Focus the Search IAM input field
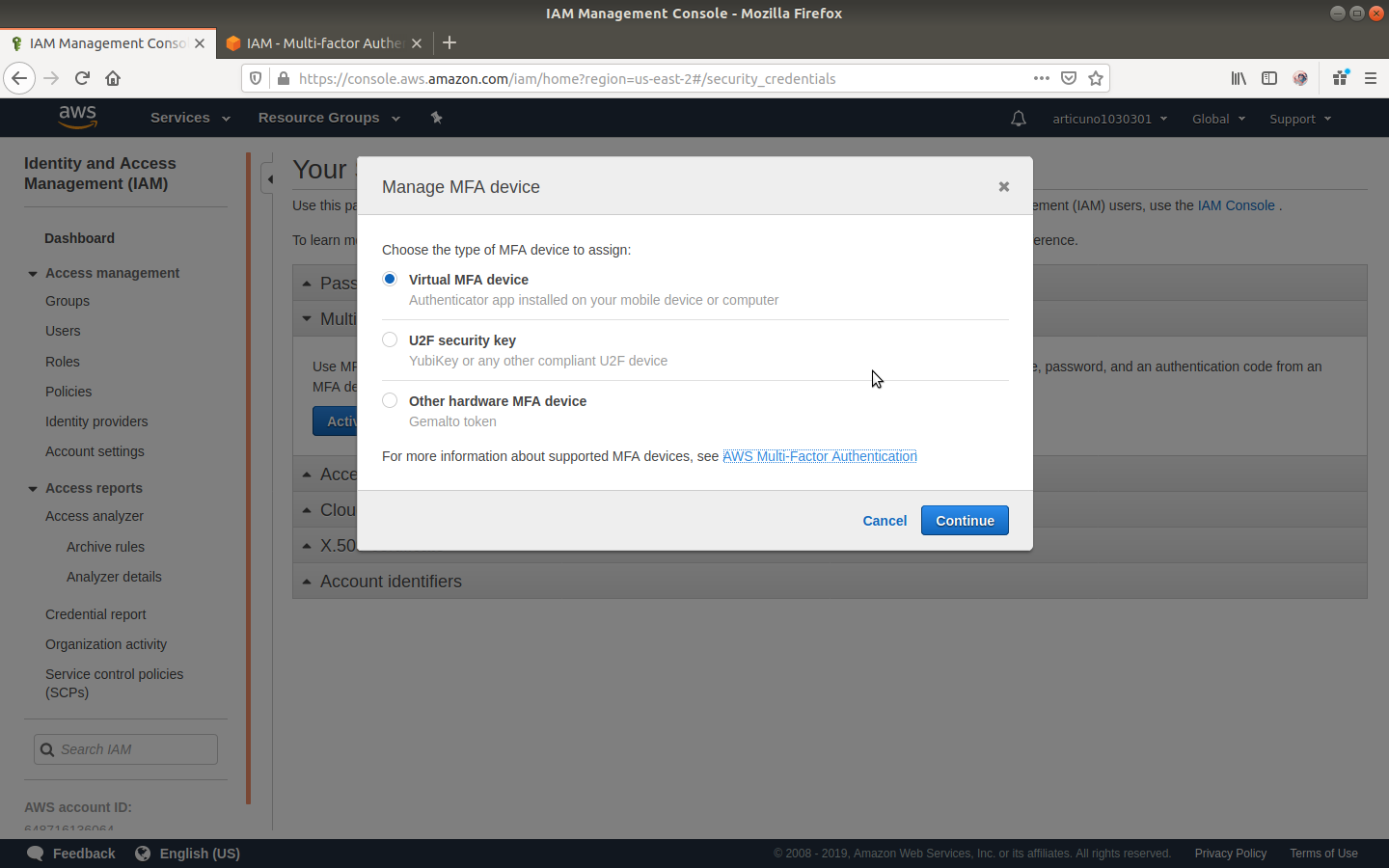Screen dimensions: 1389x868 (125, 749)
